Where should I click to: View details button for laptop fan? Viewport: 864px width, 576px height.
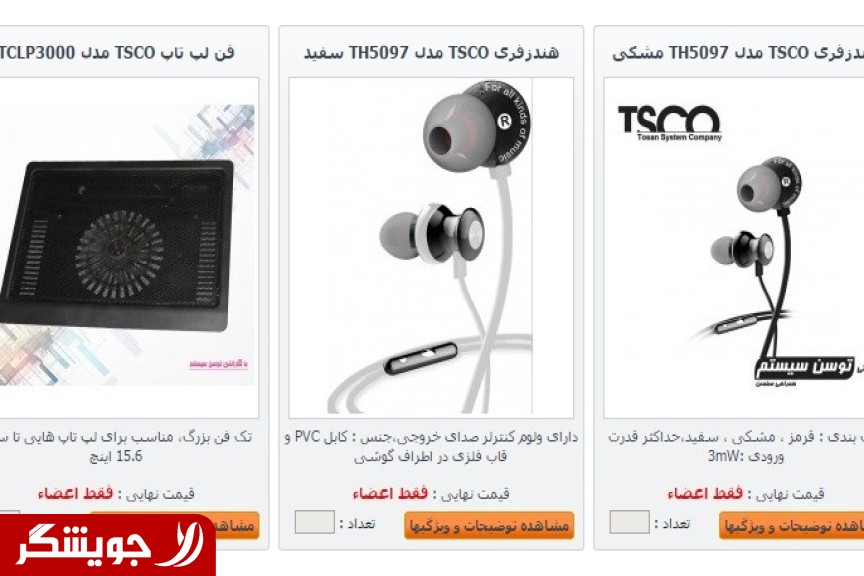coord(175,523)
